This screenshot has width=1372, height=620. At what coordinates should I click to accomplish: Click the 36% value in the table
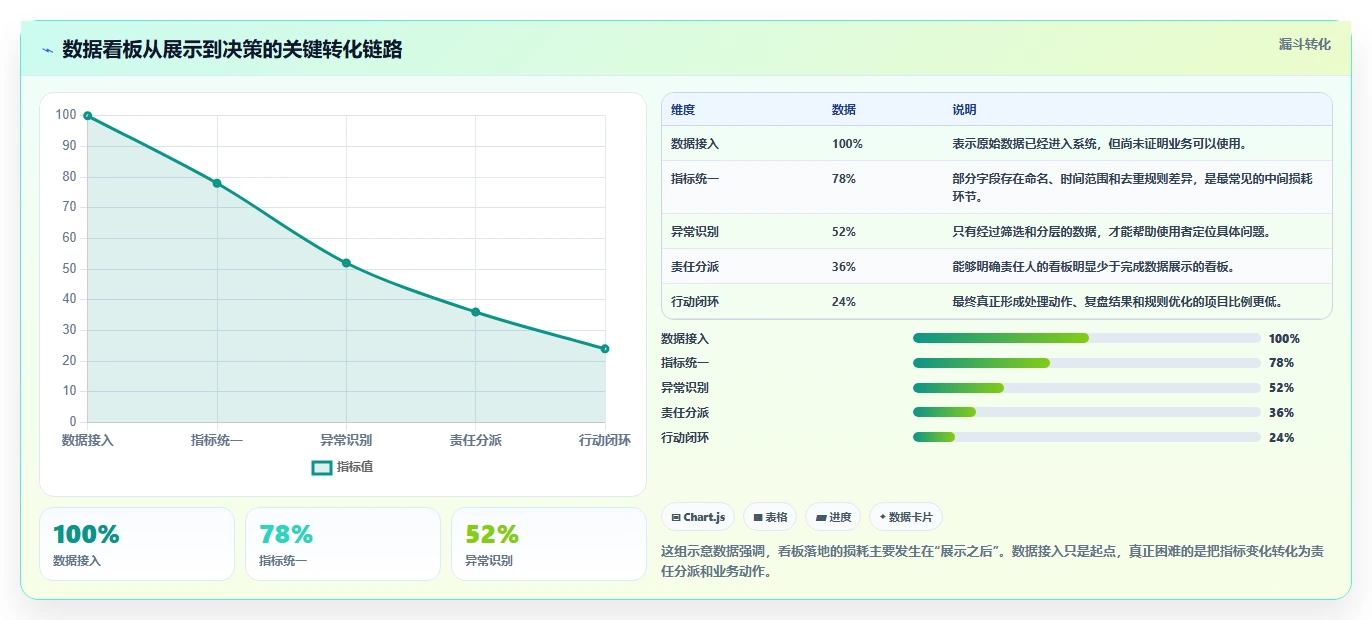coord(844,267)
